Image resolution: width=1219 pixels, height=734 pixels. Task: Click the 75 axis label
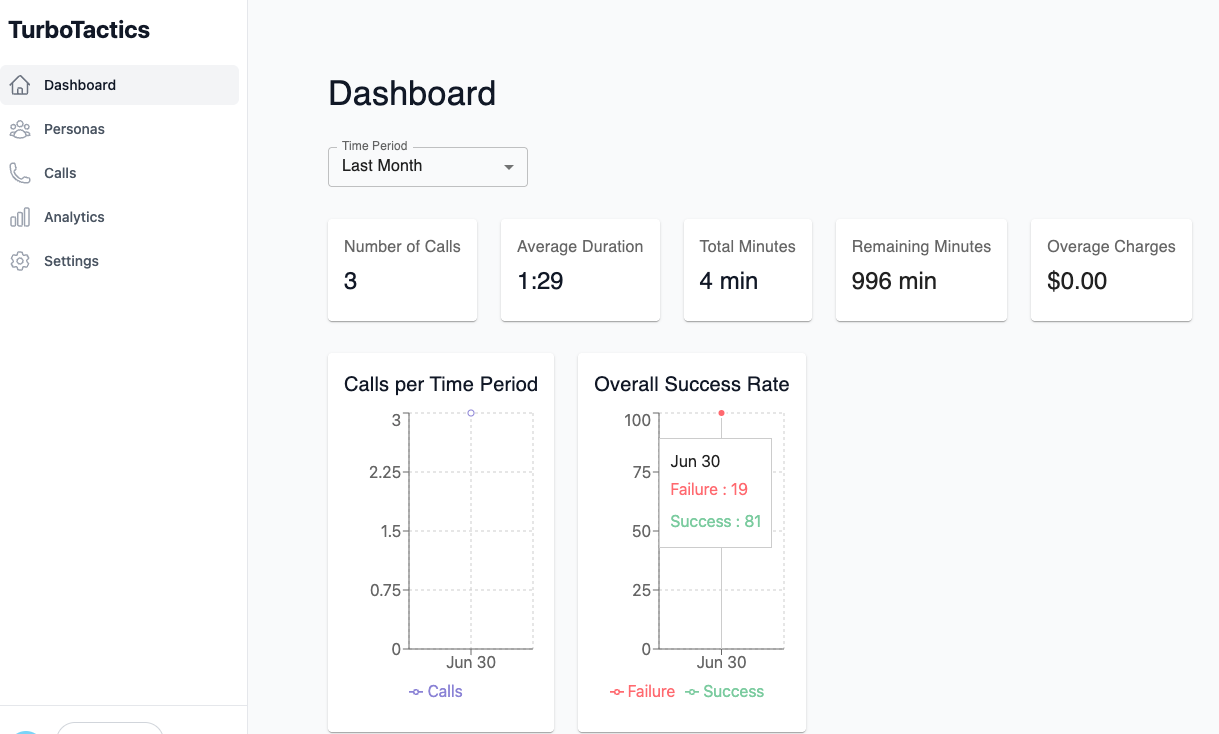[642, 472]
